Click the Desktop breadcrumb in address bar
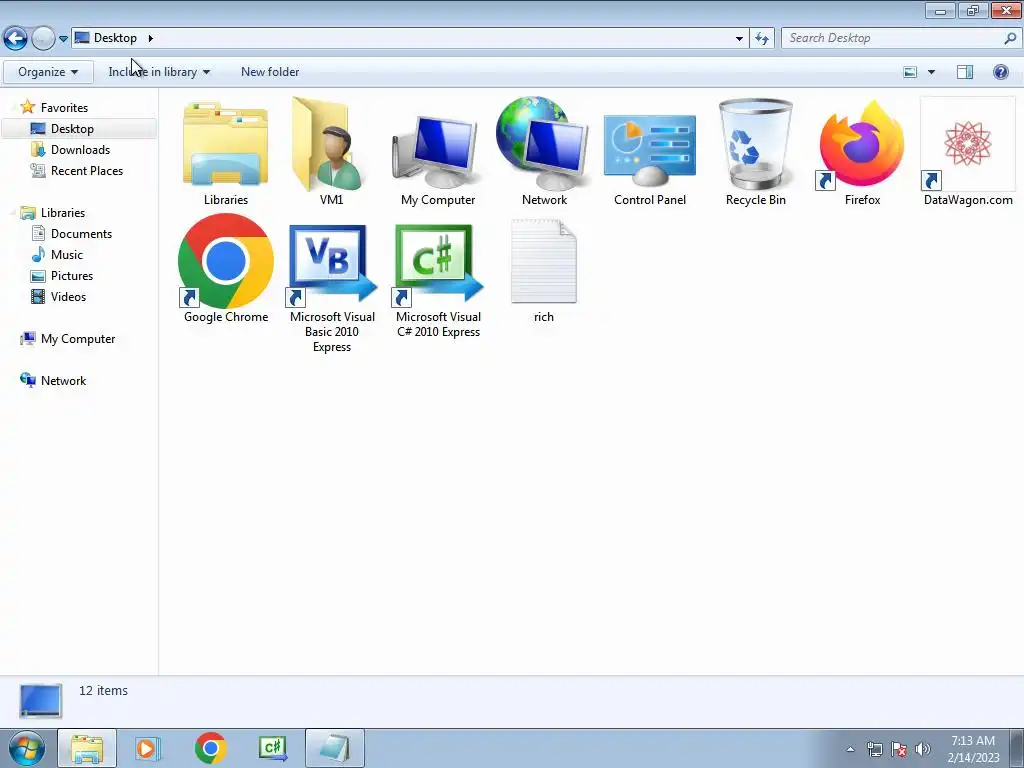Viewport: 1024px width, 768px height. coord(115,38)
